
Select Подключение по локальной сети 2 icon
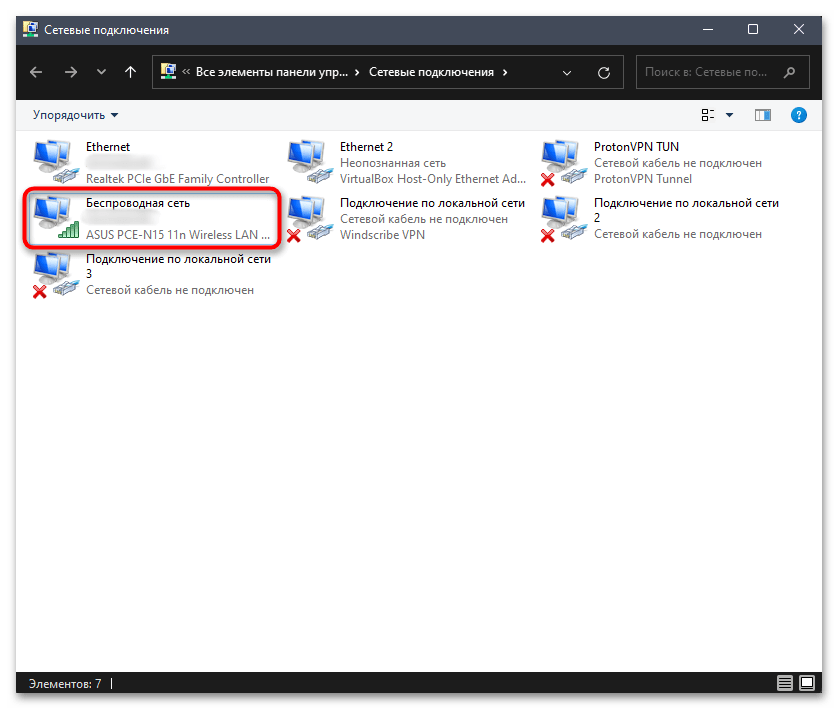point(560,218)
